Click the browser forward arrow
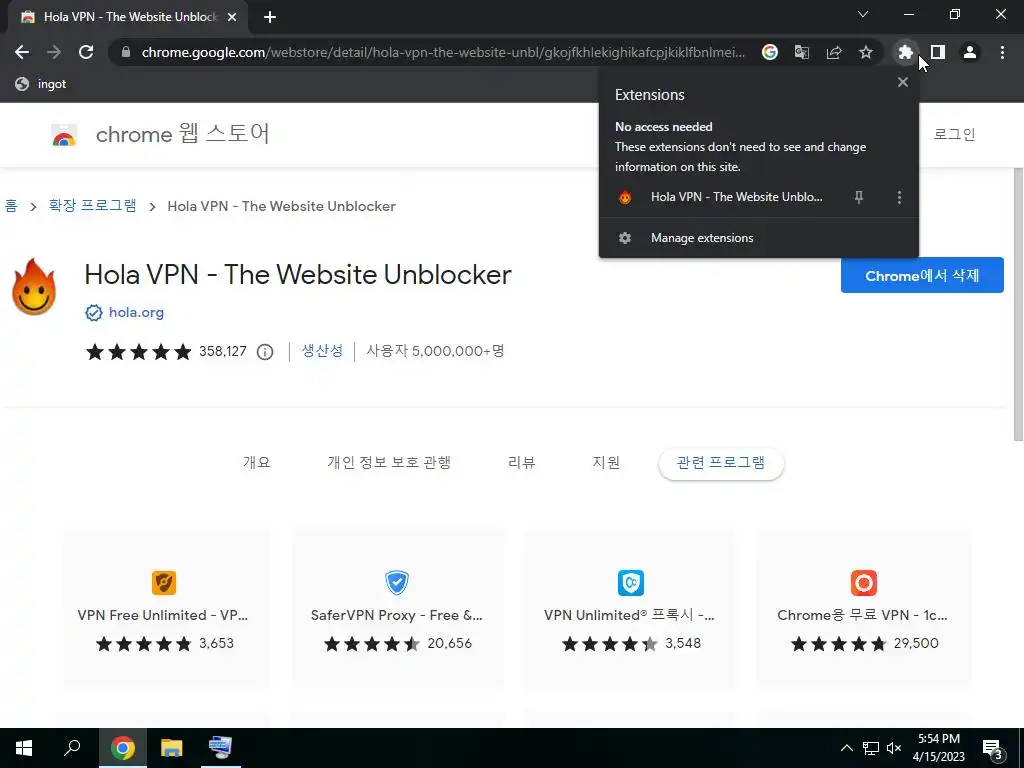The height and width of the screenshot is (768, 1024). (x=54, y=52)
